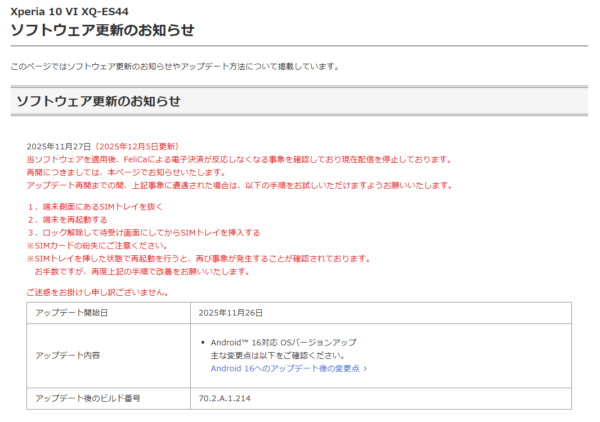Click the red text (2025年12月5日更新)
This screenshot has width=600, height=422.
coord(136,147)
